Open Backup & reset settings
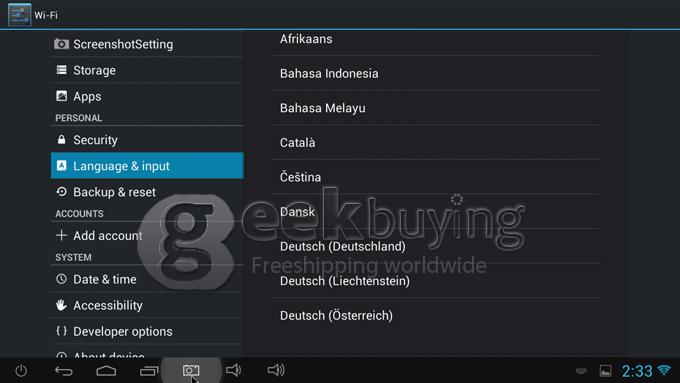Image resolution: width=680 pixels, height=383 pixels. pyautogui.click(x=147, y=192)
